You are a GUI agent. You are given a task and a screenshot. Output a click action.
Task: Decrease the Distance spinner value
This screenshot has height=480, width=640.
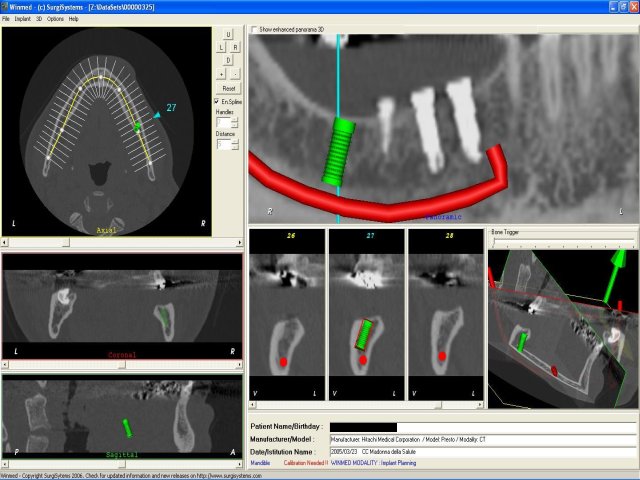click(x=235, y=147)
